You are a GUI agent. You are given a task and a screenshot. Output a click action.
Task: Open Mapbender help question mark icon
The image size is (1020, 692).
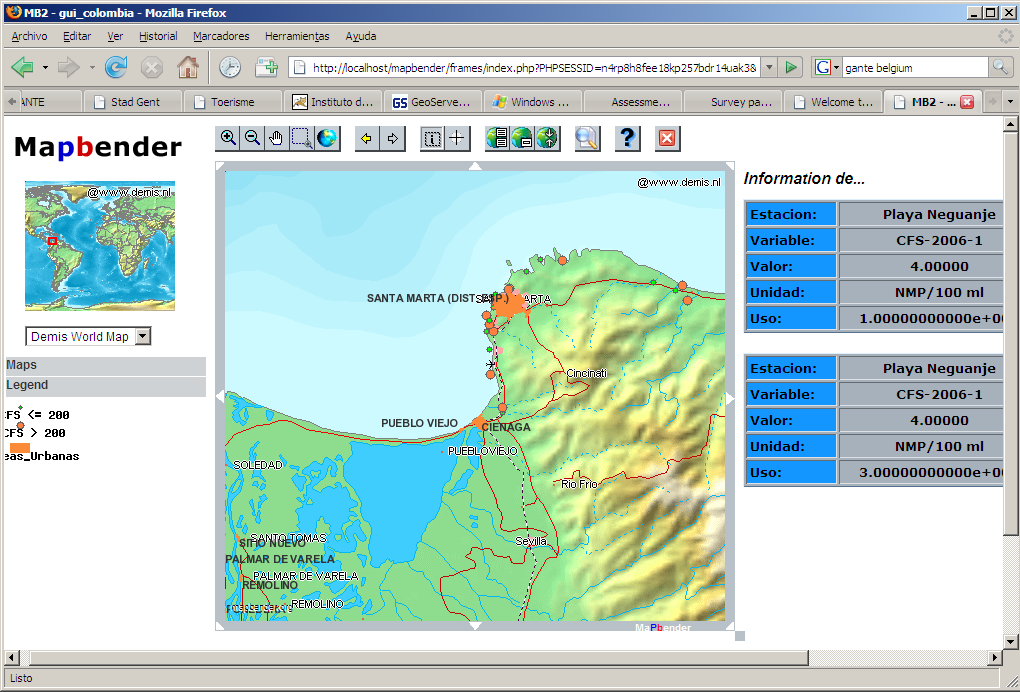tap(627, 138)
